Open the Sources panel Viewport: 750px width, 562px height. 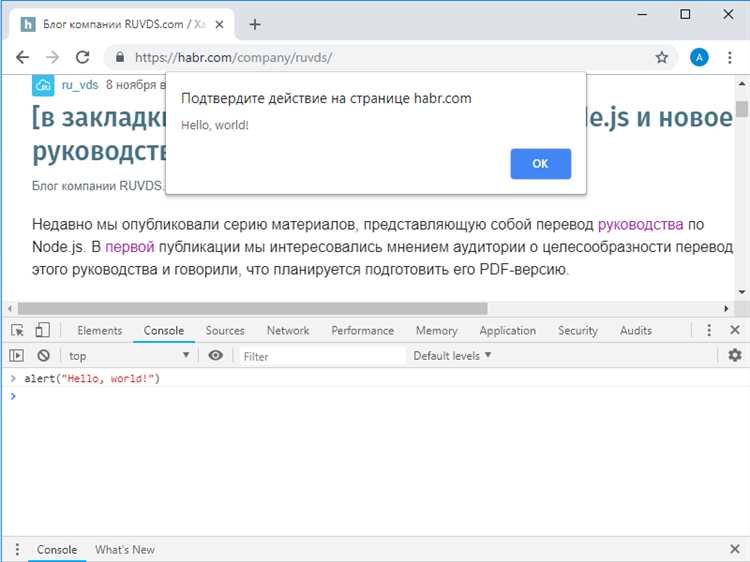coord(225,331)
